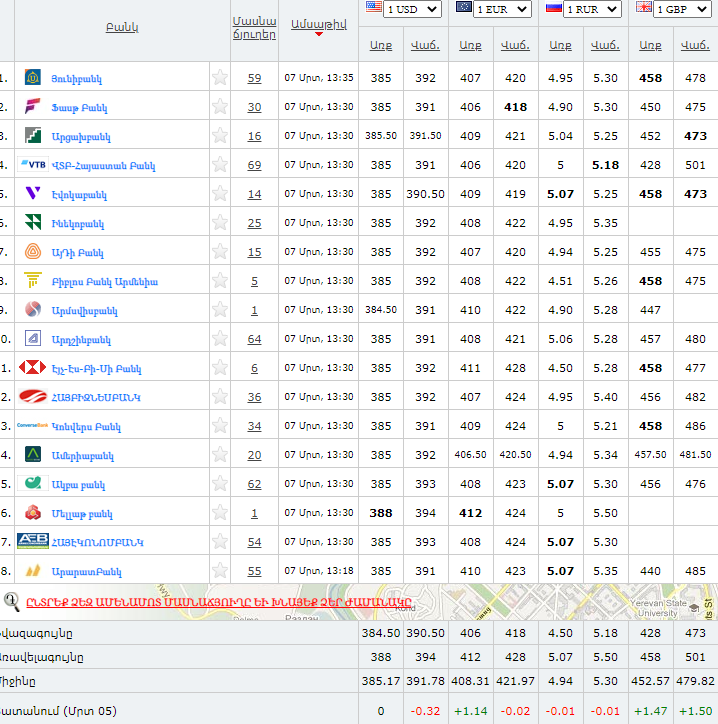Toggle favorite star for Mellat bank row
Screen dimensions: 718x724
[x=220, y=513]
